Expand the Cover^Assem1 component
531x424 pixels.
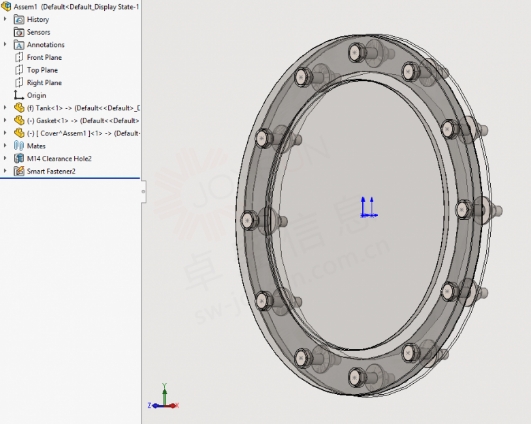[5, 133]
